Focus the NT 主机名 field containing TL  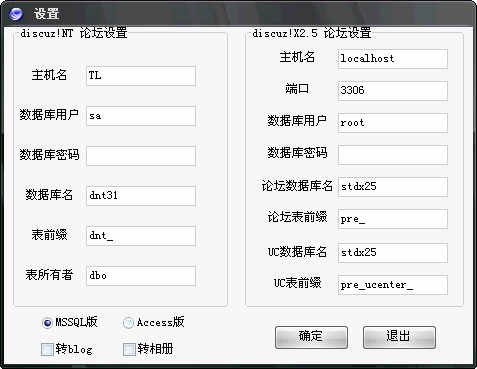click(x=141, y=76)
